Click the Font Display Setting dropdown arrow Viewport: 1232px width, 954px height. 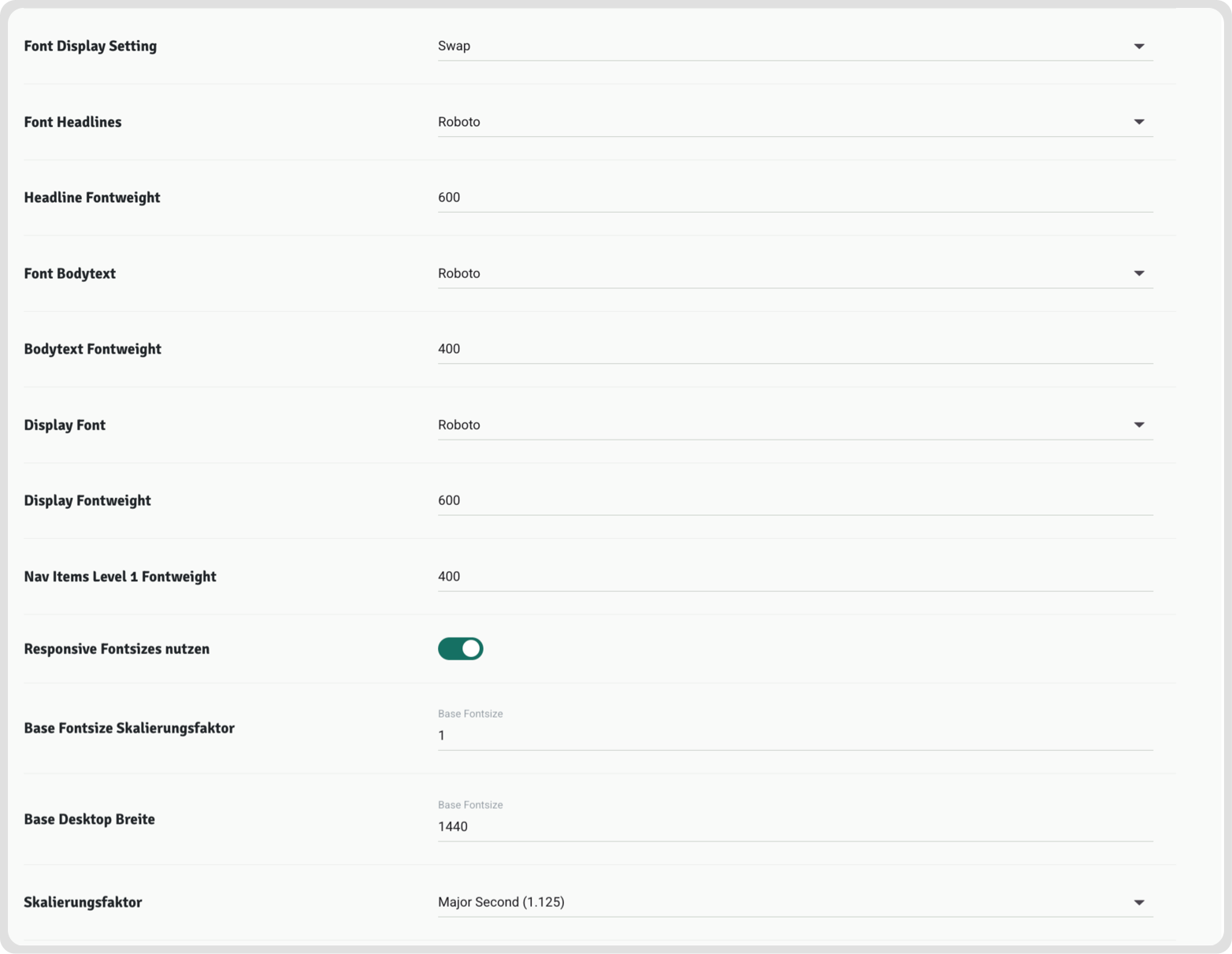(x=1138, y=46)
